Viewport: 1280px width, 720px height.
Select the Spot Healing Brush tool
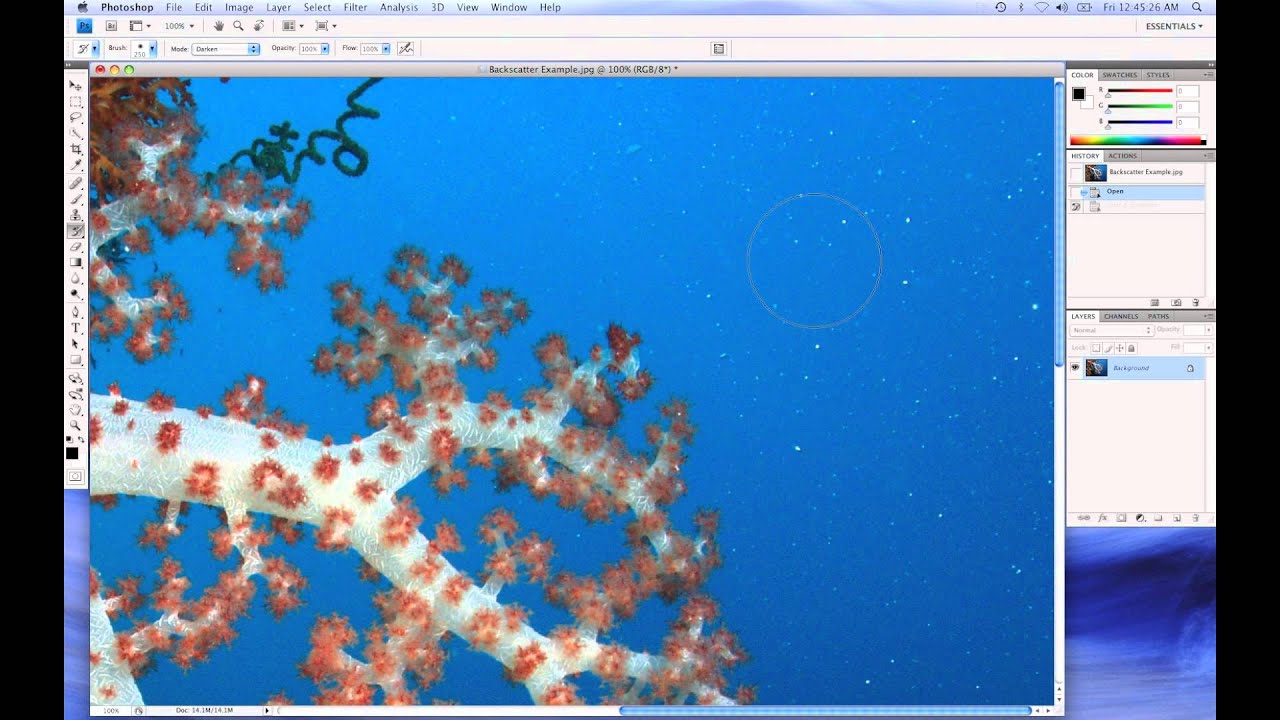pos(76,183)
